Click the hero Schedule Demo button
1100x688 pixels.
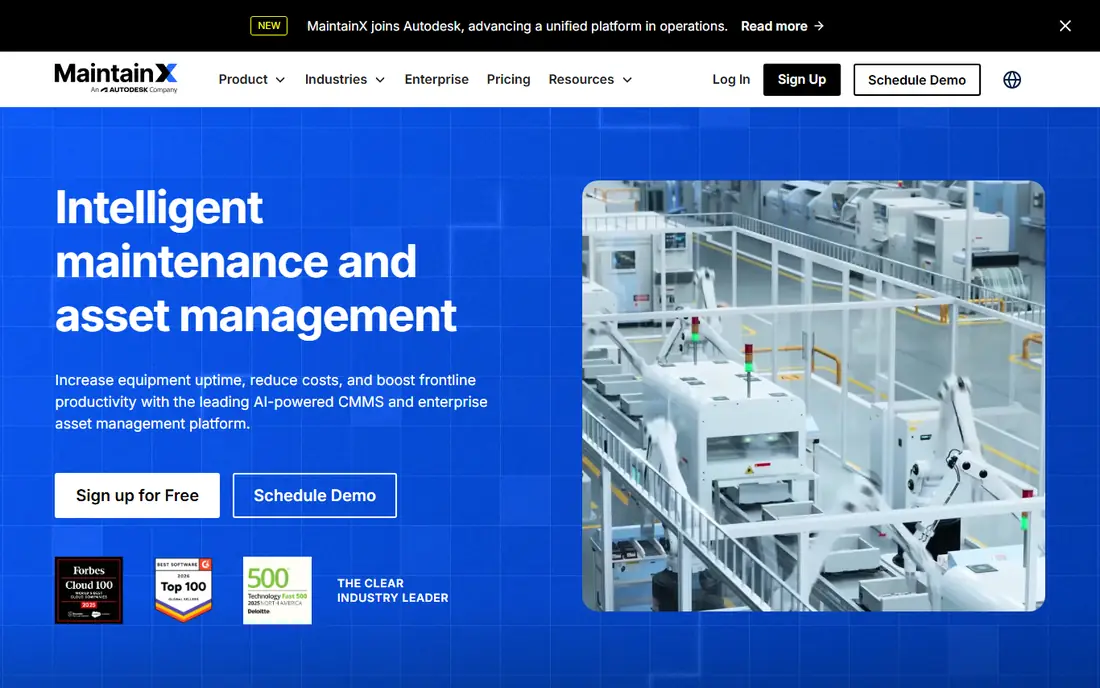(x=315, y=496)
